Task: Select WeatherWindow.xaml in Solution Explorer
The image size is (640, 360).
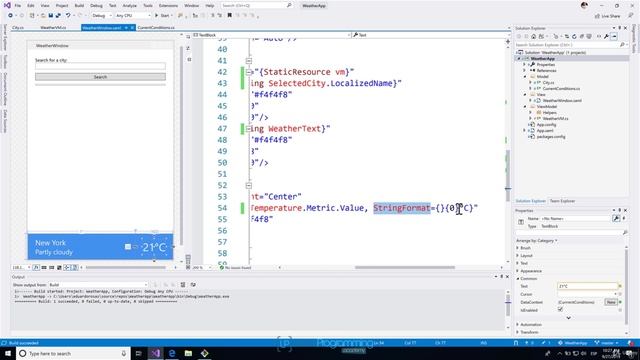Action: tap(562, 100)
